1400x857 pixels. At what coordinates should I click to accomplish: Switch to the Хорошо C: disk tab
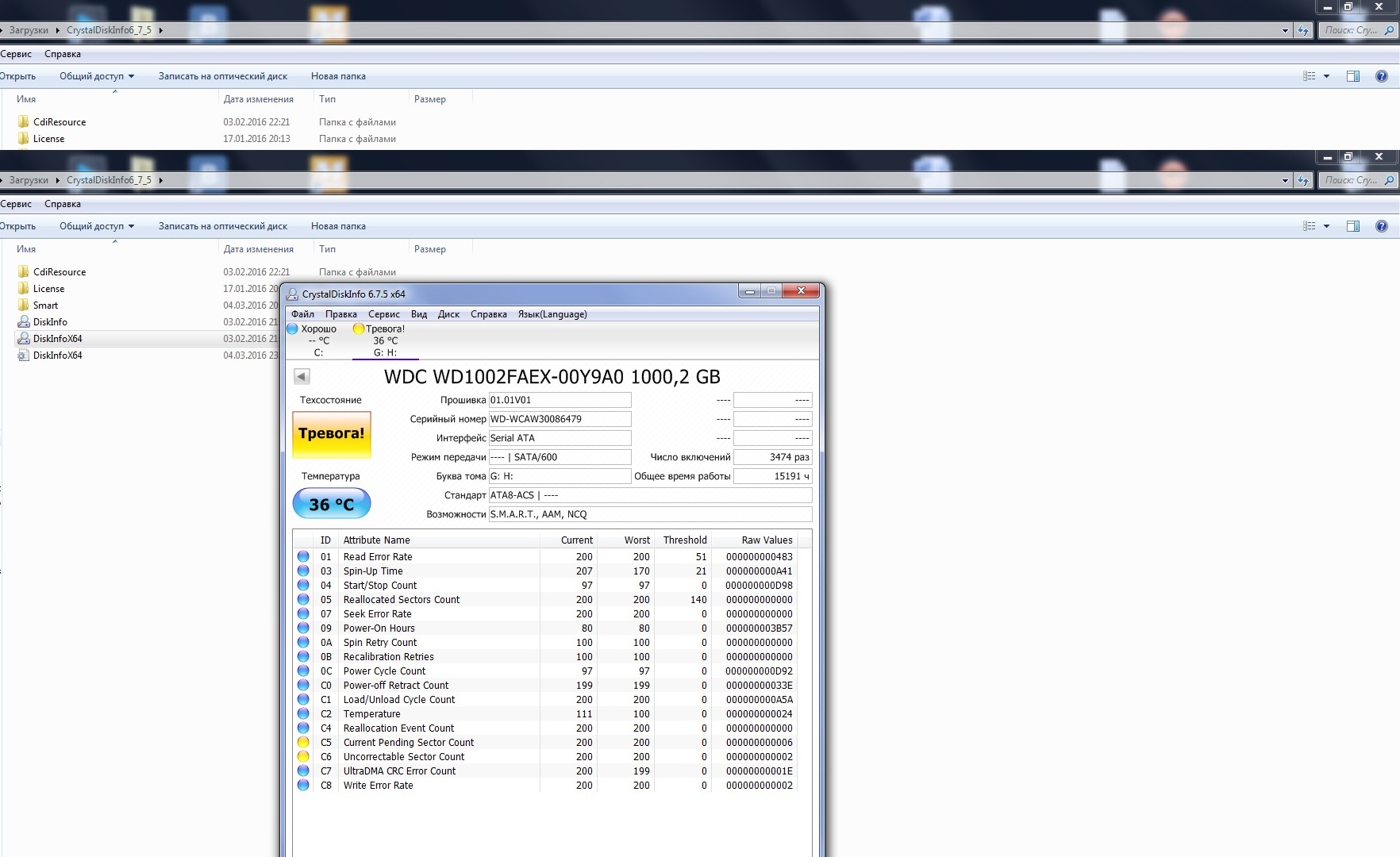[x=318, y=340]
